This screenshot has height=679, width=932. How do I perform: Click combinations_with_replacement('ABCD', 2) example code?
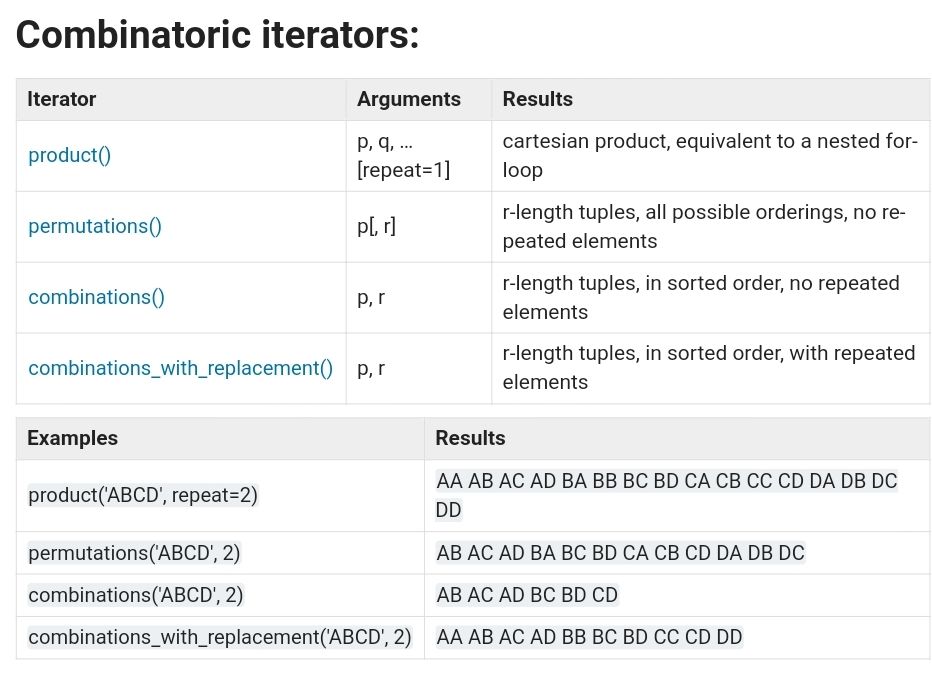tap(220, 637)
